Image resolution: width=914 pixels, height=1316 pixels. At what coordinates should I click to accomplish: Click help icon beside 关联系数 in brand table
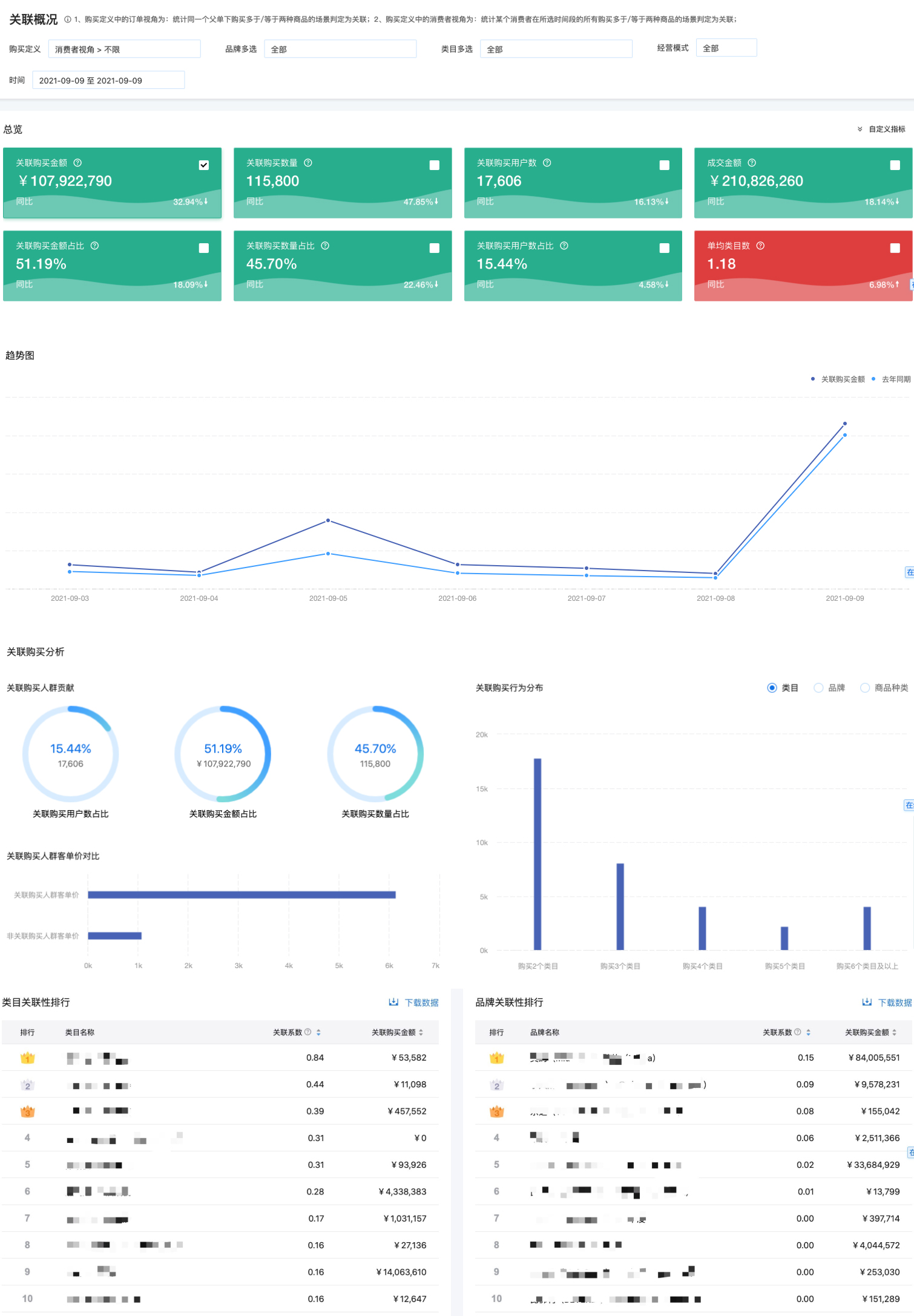click(x=798, y=1032)
